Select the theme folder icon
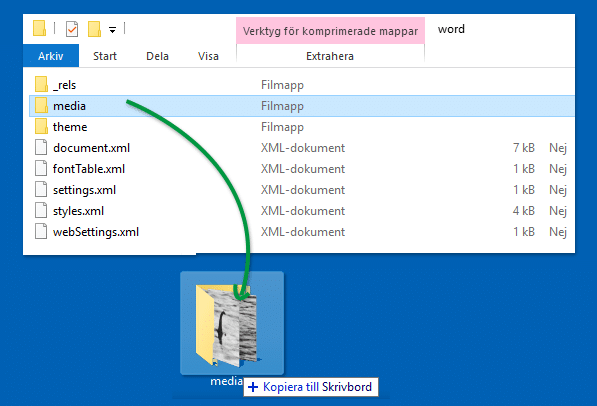The height and width of the screenshot is (406, 597). (x=41, y=126)
